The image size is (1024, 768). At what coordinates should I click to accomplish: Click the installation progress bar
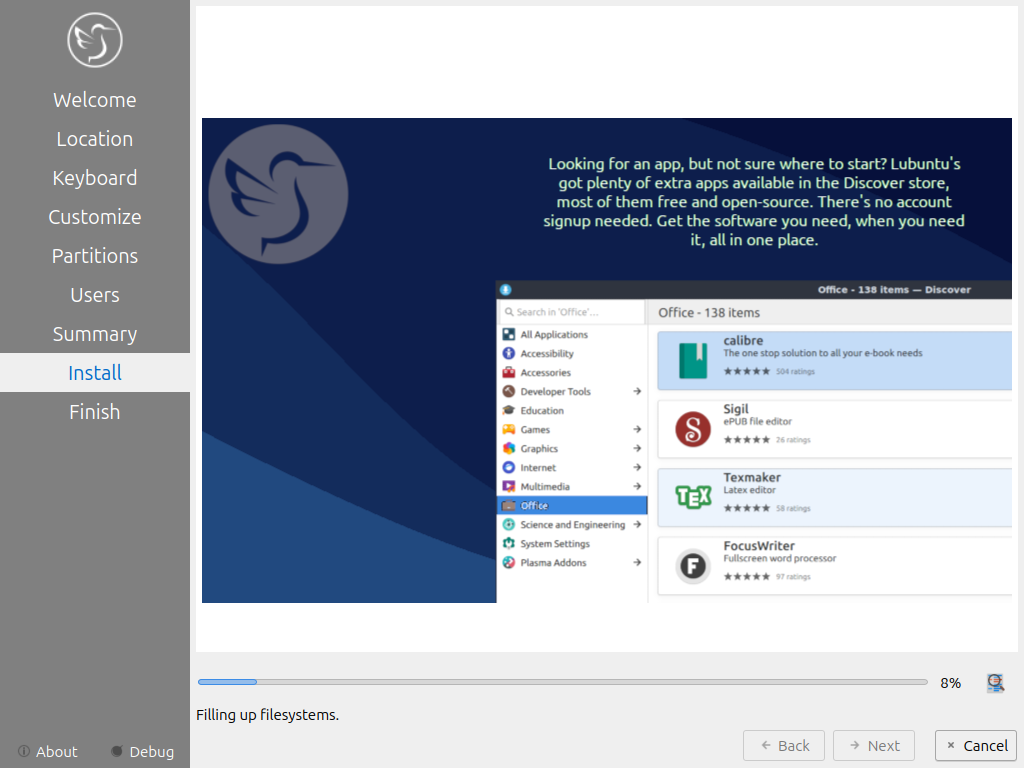[x=562, y=682]
